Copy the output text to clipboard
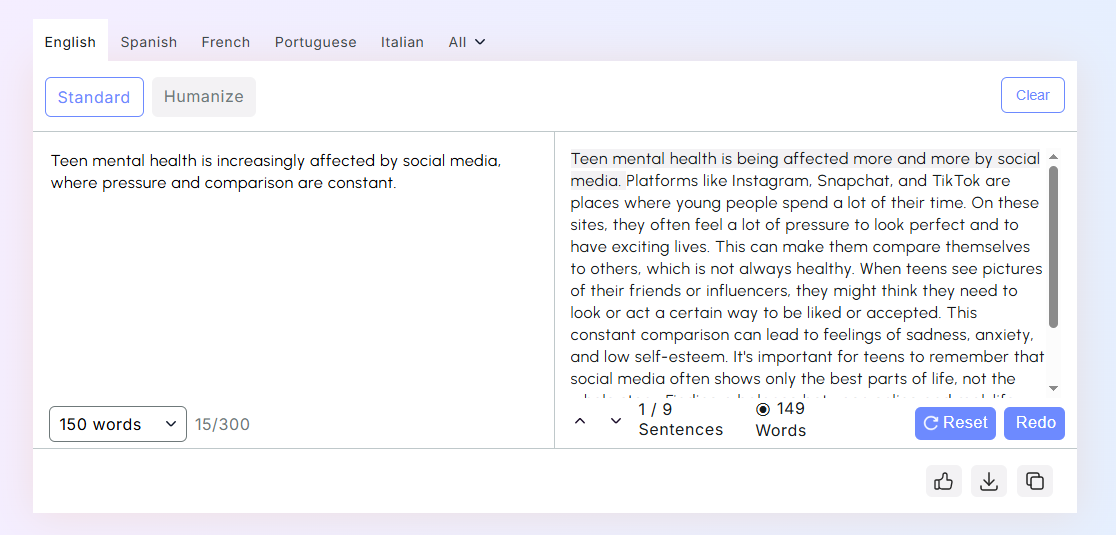Viewport: 1116px width, 535px height. point(1035,481)
